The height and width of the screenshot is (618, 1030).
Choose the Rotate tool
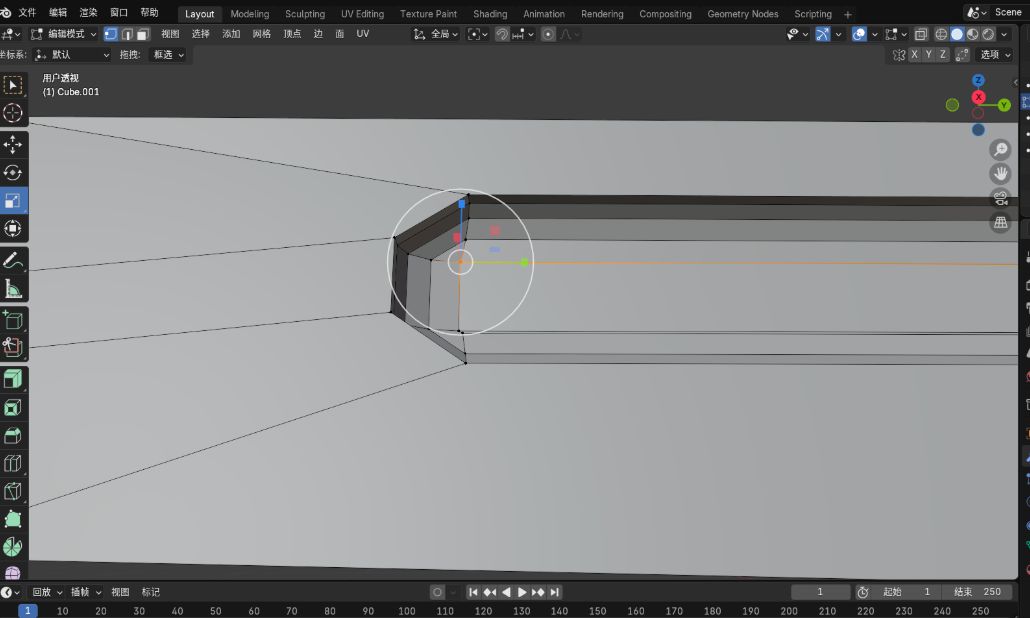[x=13, y=173]
